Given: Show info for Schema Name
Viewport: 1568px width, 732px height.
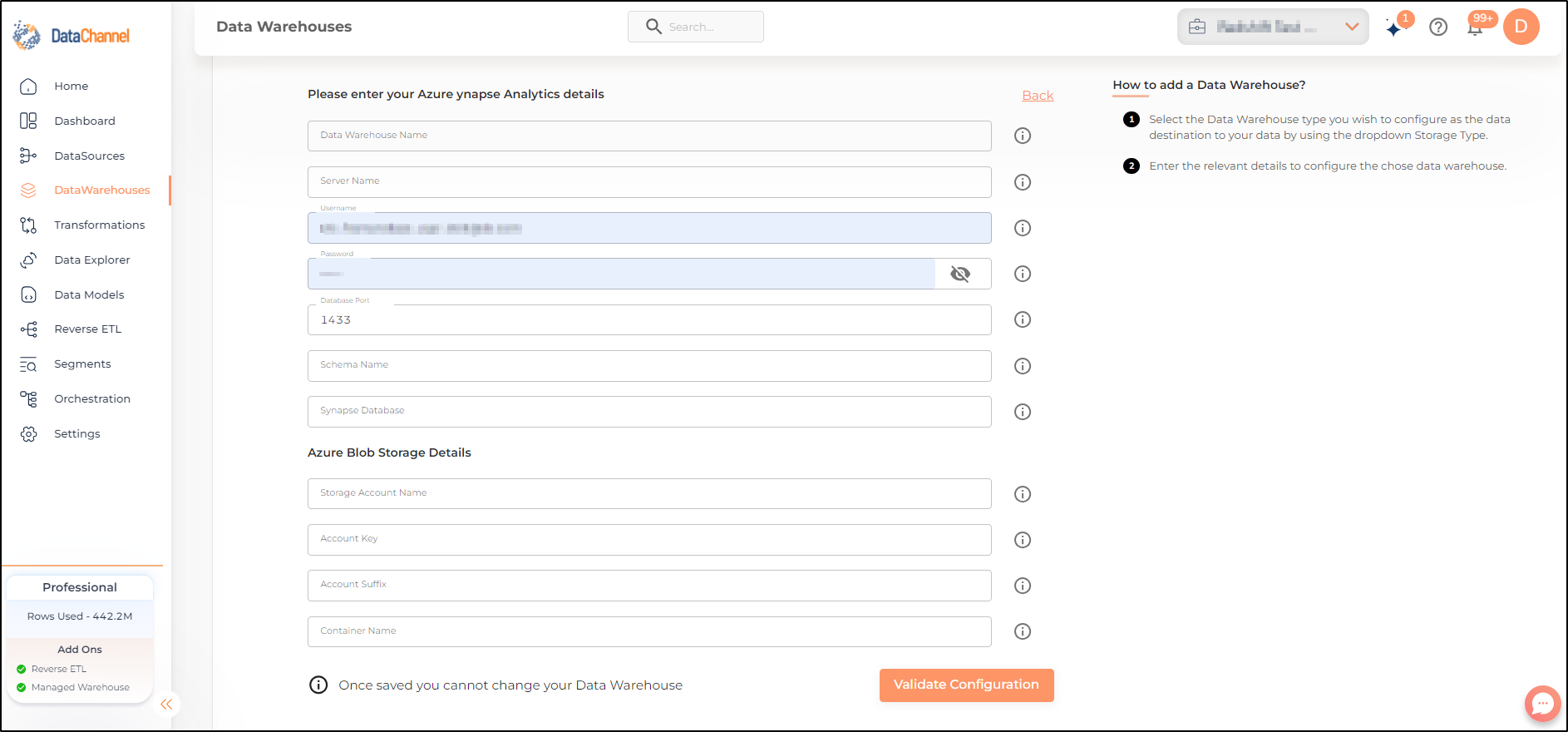Looking at the screenshot, I should [1023, 366].
